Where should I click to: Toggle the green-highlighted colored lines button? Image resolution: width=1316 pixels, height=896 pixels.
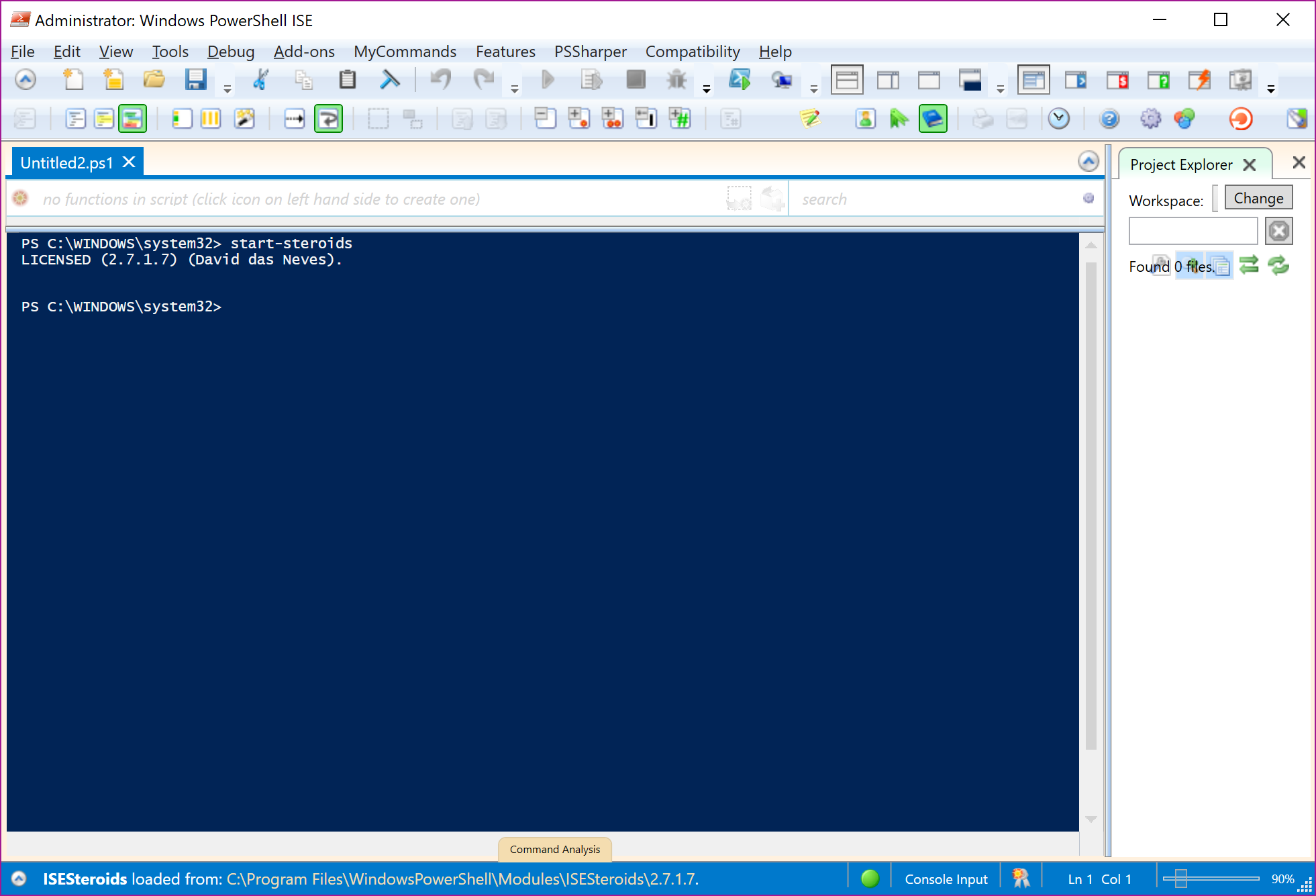click(132, 119)
